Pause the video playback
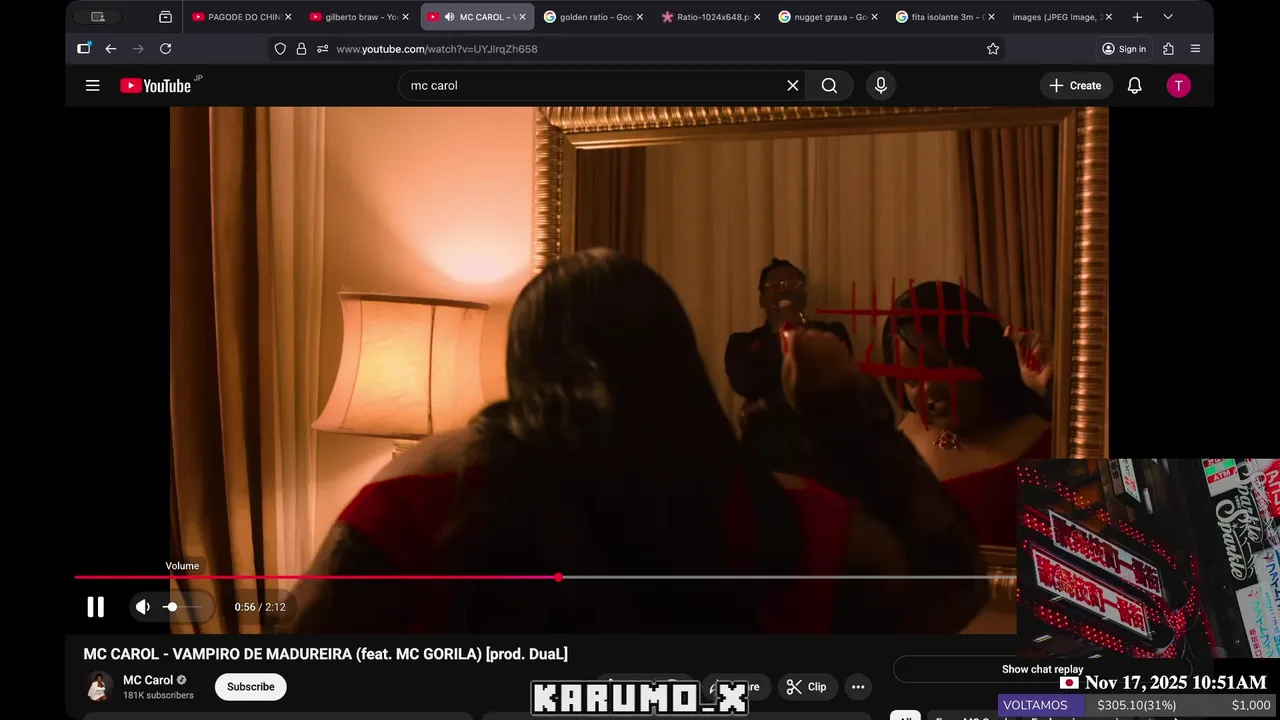Viewport: 1280px width, 720px height. 95,607
